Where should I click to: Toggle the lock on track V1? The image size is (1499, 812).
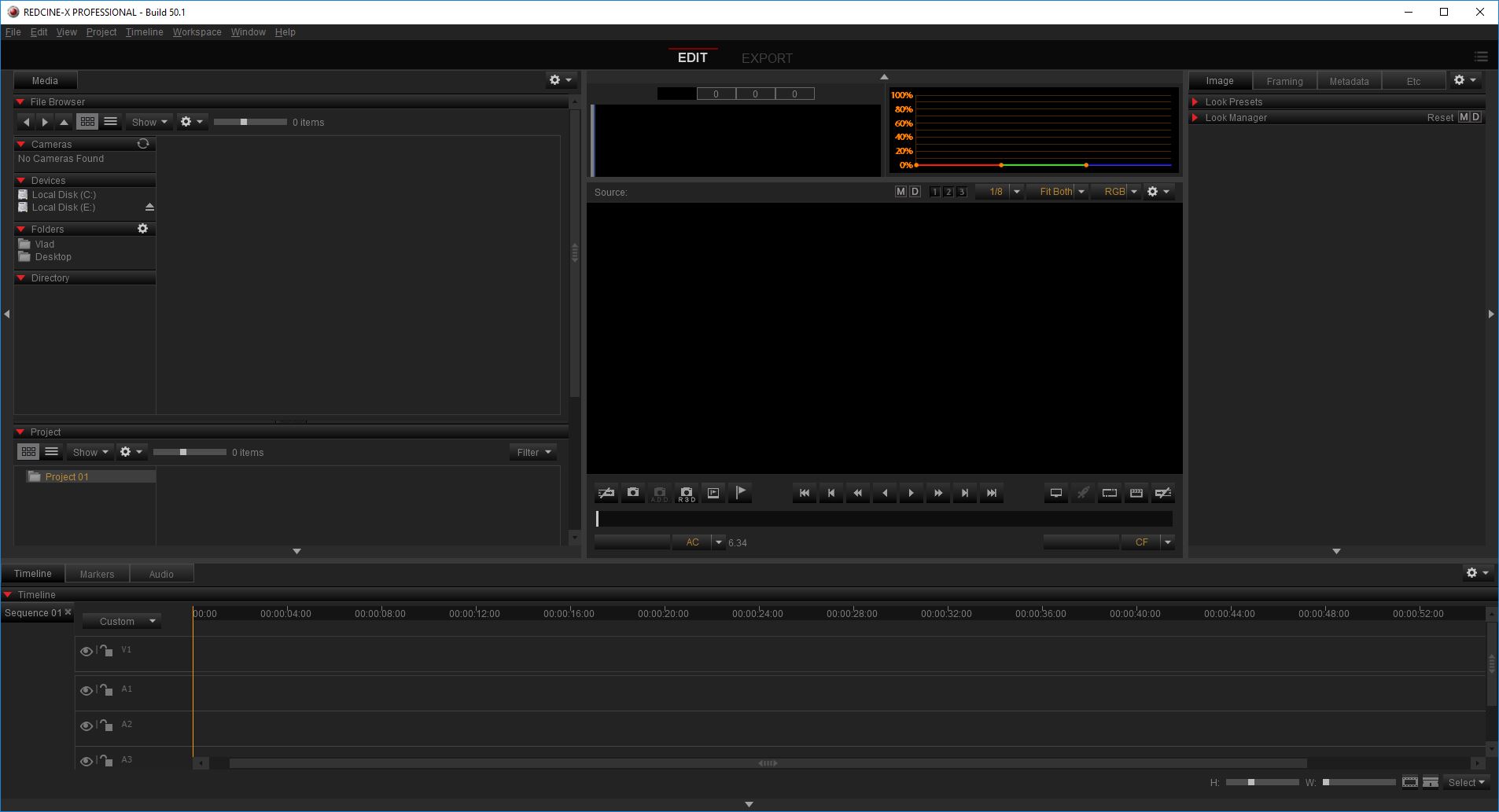coord(106,650)
